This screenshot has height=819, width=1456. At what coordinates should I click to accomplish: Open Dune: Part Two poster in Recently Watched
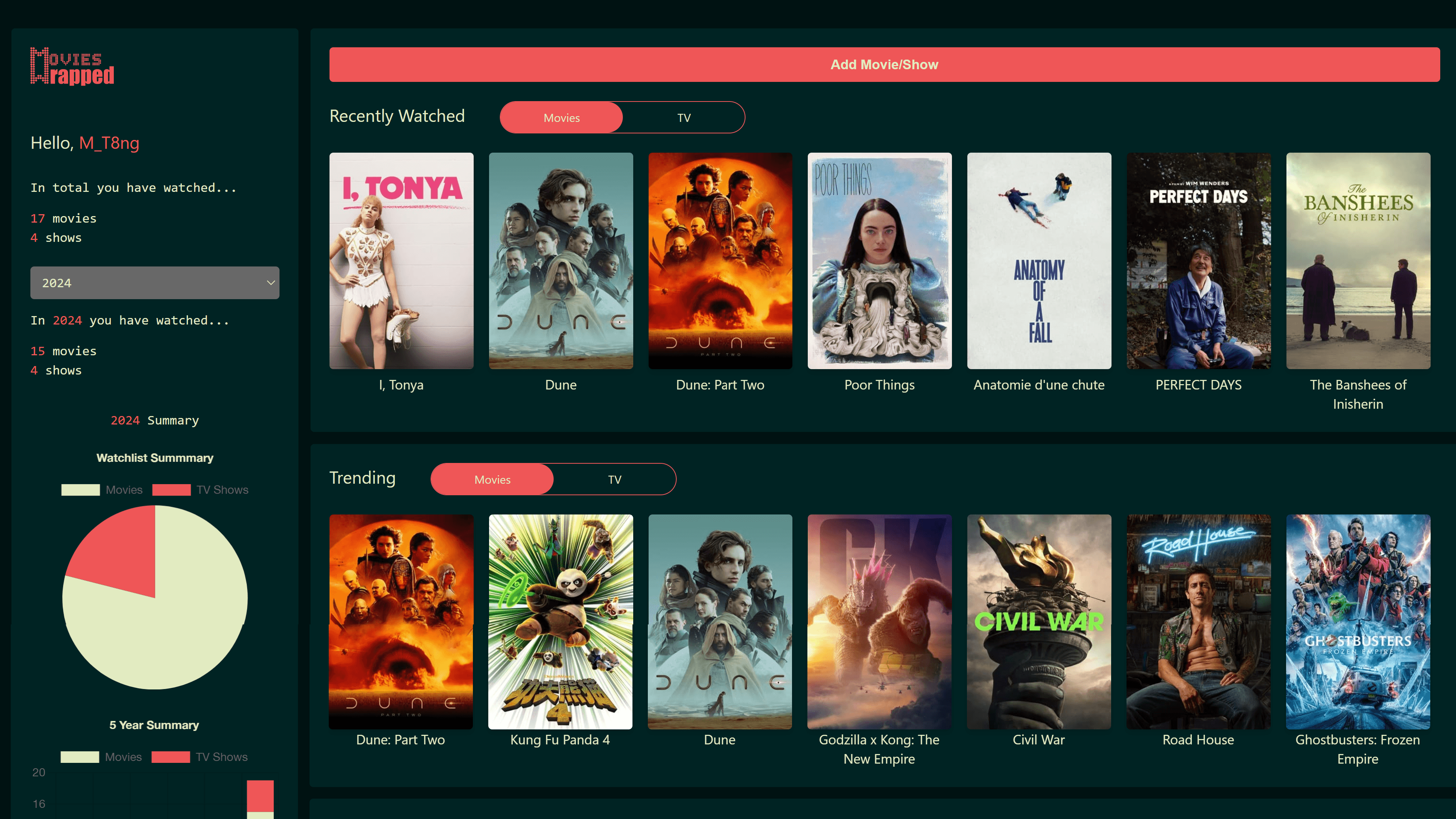[720, 261]
